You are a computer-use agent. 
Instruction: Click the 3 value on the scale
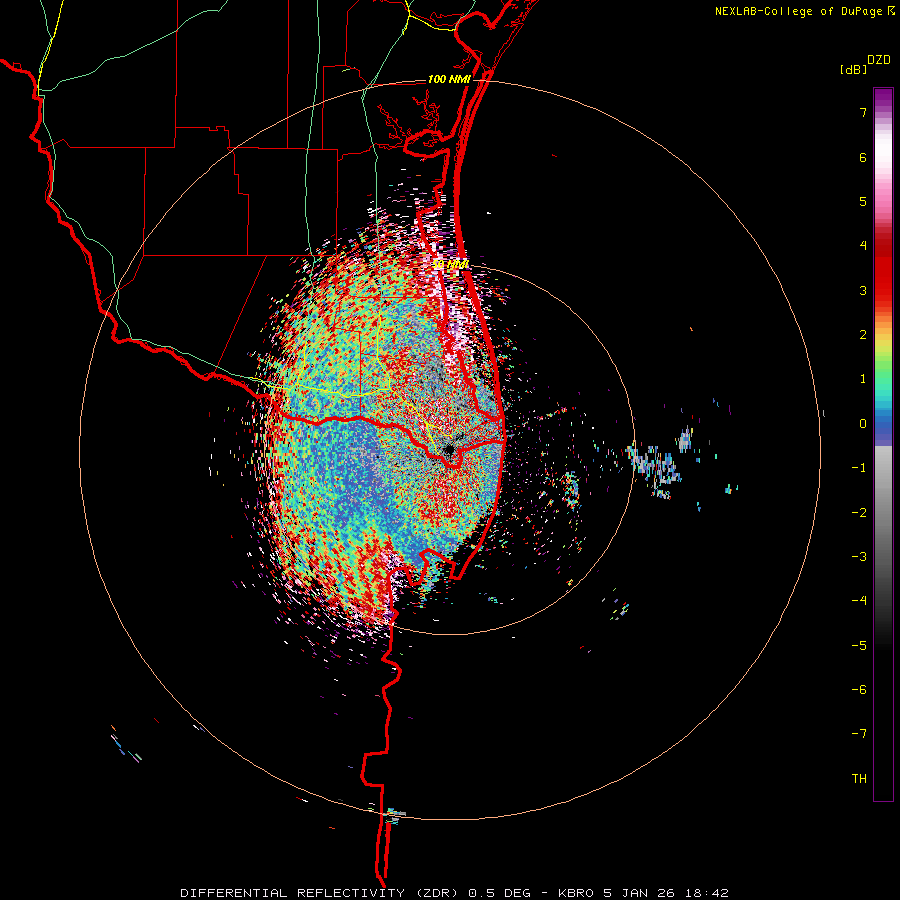(863, 290)
